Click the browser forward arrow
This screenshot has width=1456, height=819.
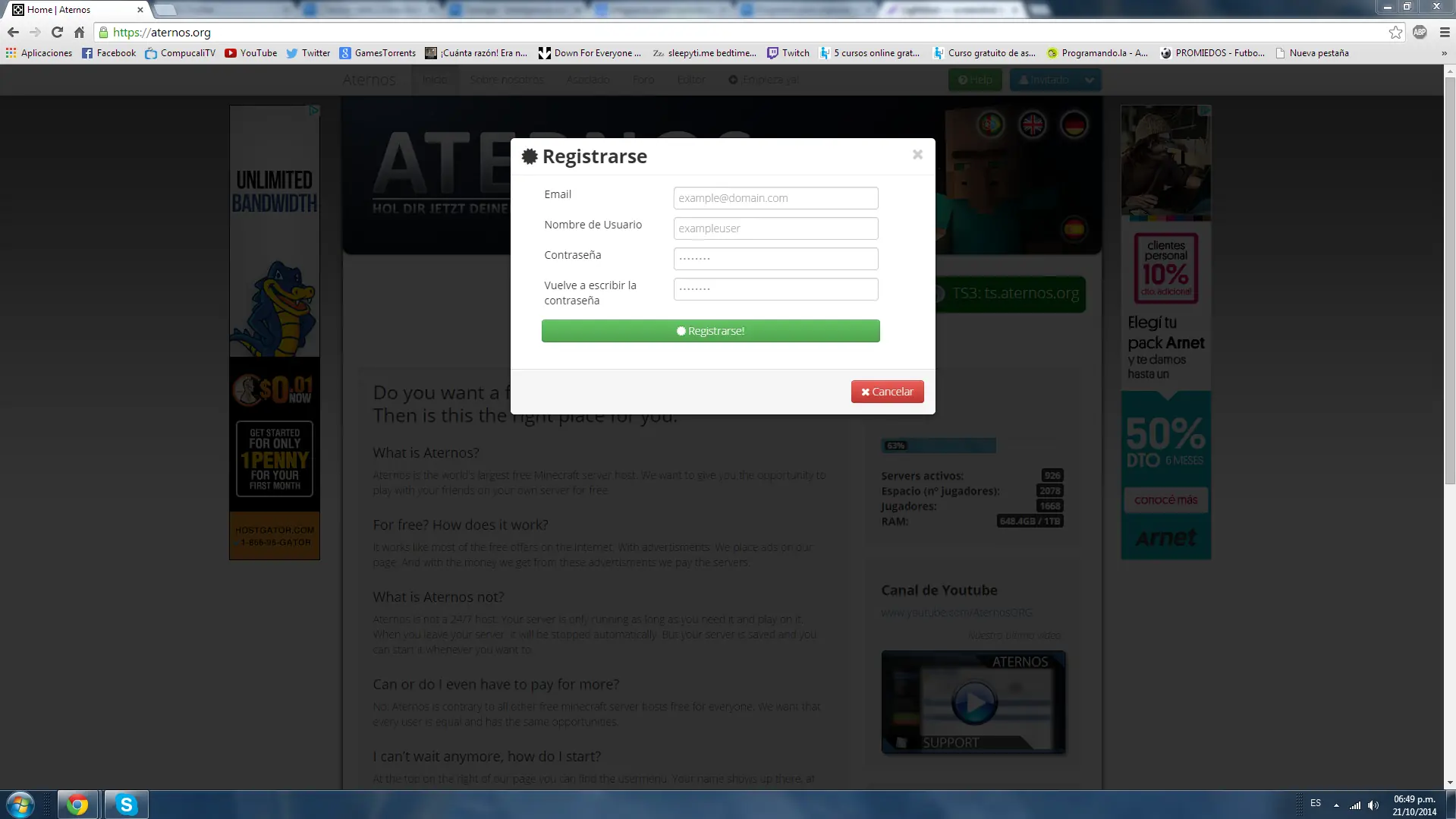pyautogui.click(x=35, y=33)
